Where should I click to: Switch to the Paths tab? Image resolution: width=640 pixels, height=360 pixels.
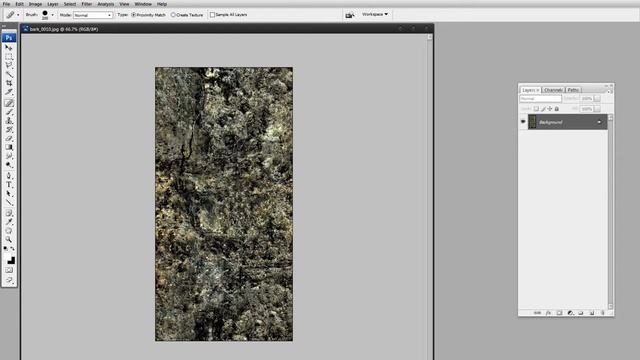click(x=573, y=90)
